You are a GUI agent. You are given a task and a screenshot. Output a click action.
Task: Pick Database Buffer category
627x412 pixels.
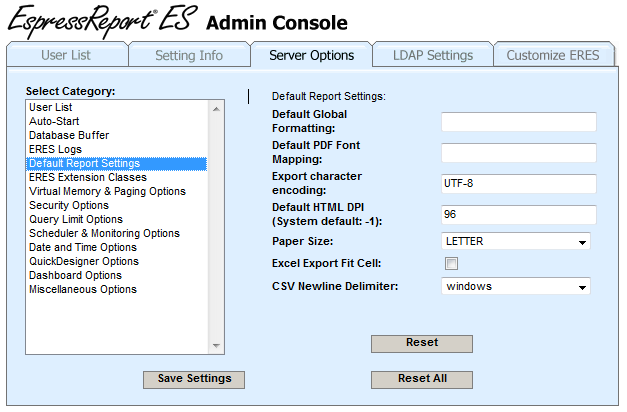[117, 135]
